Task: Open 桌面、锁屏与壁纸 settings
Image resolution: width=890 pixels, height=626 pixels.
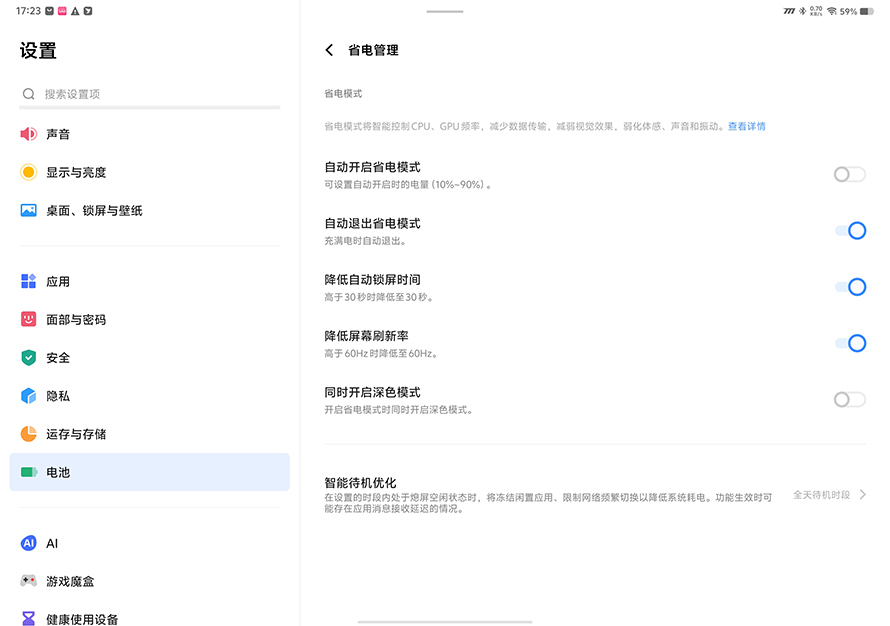Action: [x=150, y=211]
